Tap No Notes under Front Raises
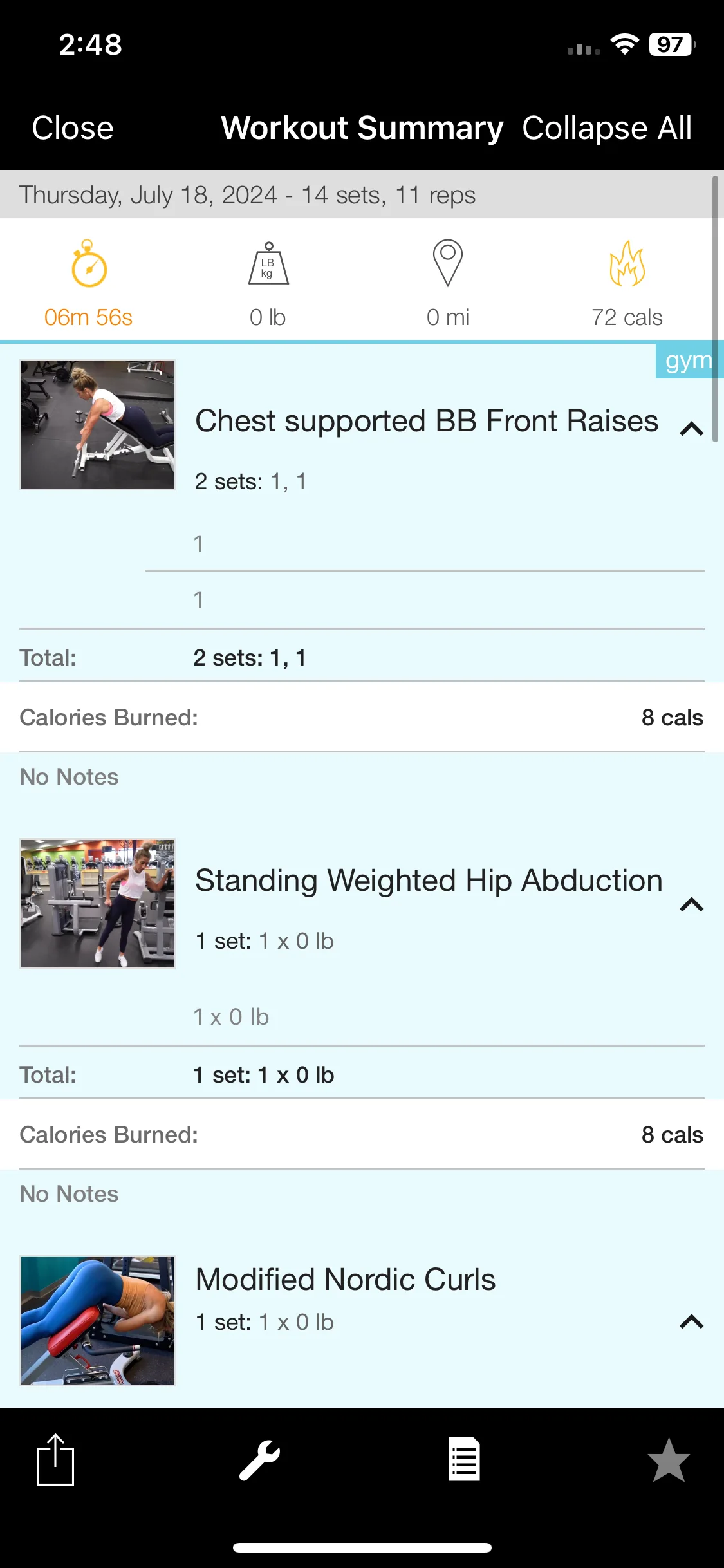 pos(70,777)
